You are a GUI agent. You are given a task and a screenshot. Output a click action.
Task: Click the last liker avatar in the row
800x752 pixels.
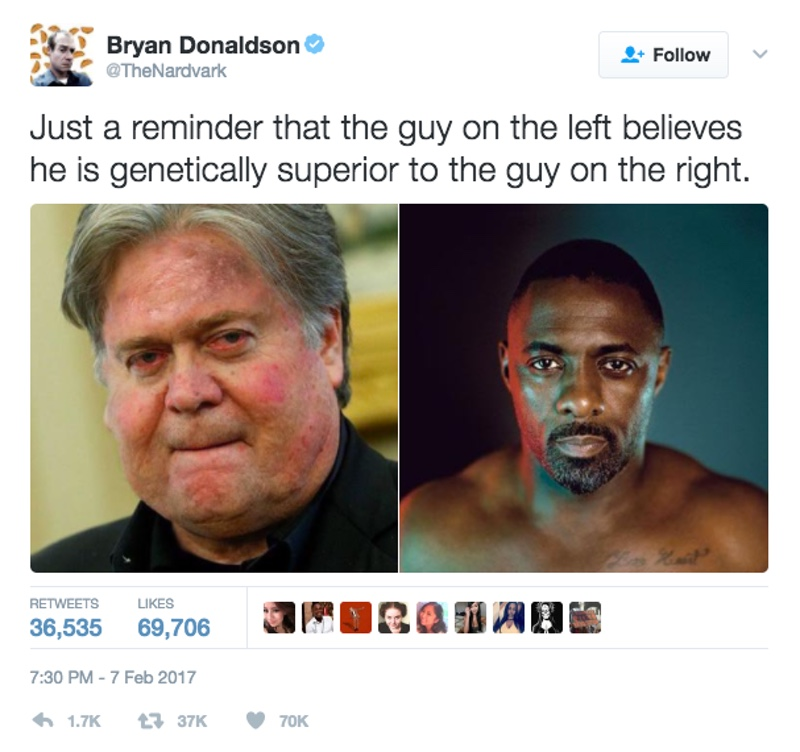point(585,617)
